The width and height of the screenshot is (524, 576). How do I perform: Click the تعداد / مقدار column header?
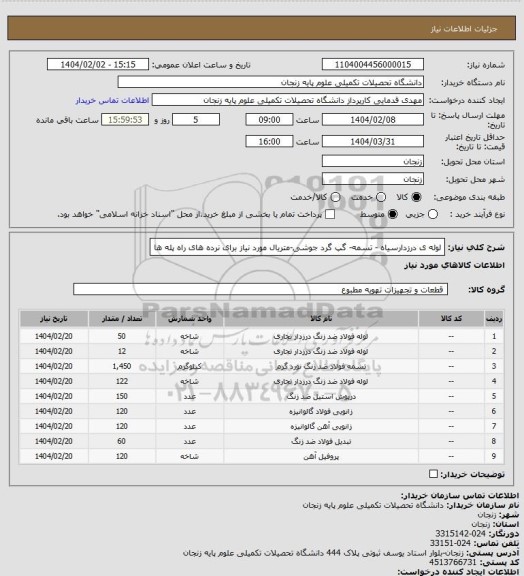coord(122,319)
